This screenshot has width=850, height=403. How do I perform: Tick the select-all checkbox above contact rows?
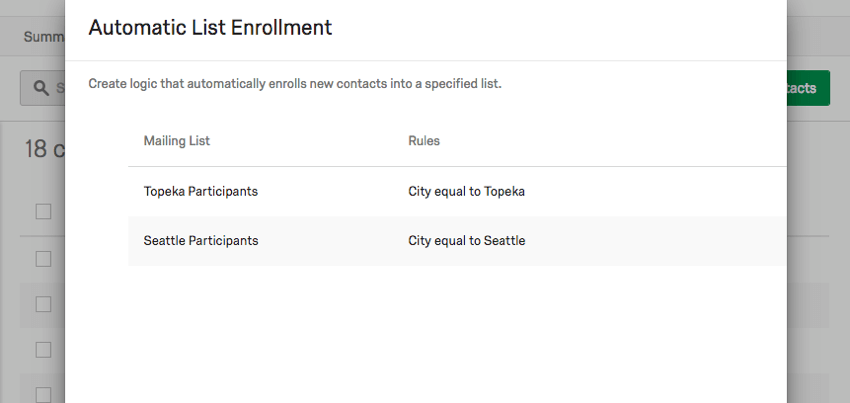(43, 212)
